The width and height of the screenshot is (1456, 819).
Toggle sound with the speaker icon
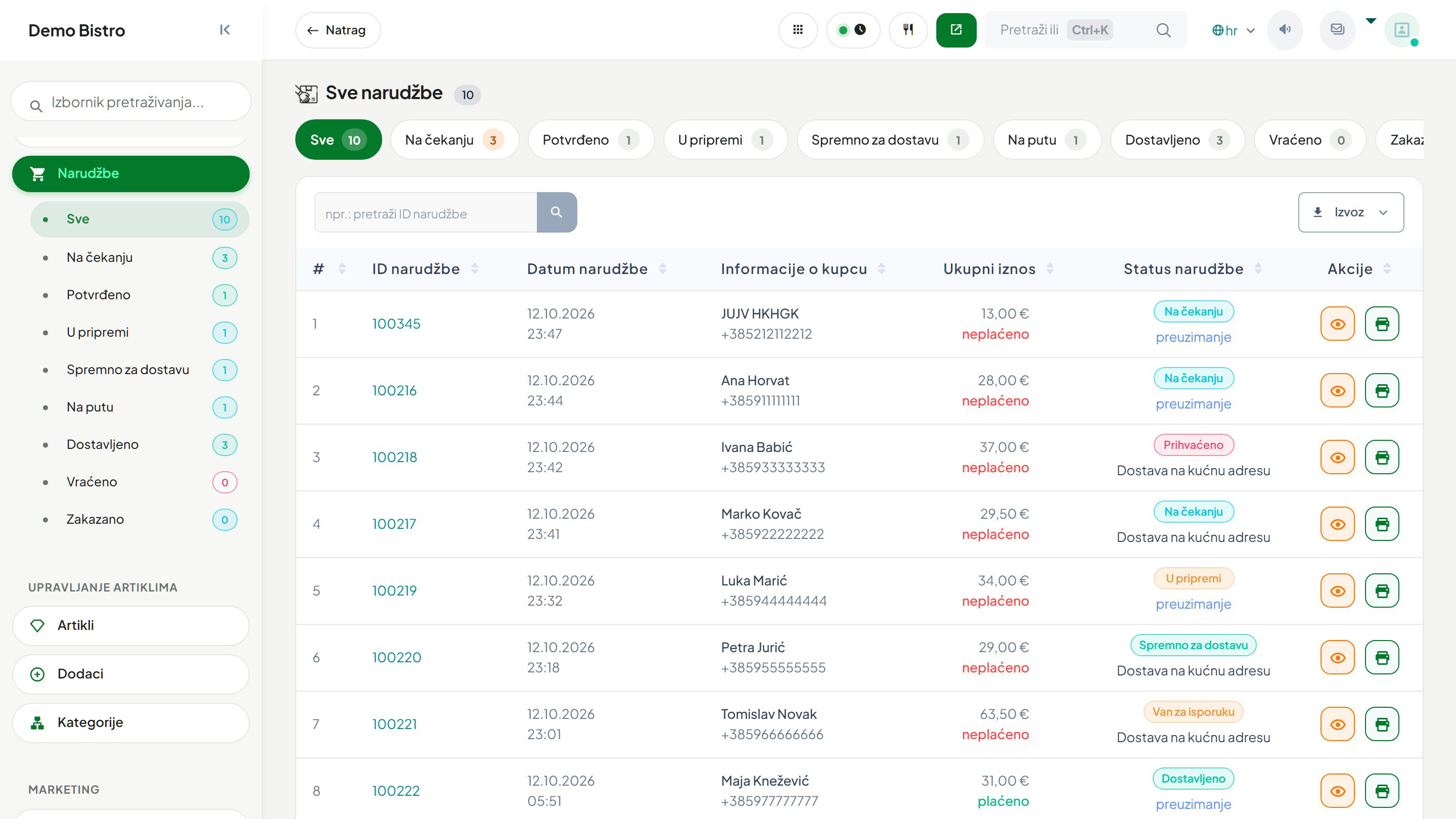tap(1285, 30)
